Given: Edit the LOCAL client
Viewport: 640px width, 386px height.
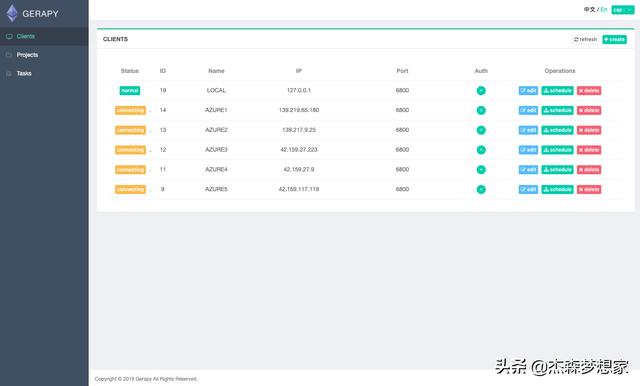Looking at the screenshot, I should click(x=528, y=91).
